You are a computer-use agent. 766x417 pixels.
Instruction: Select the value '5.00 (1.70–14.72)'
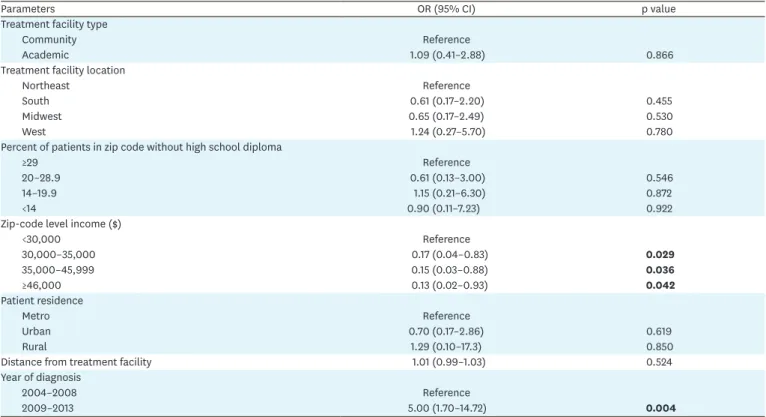(x=447, y=408)
